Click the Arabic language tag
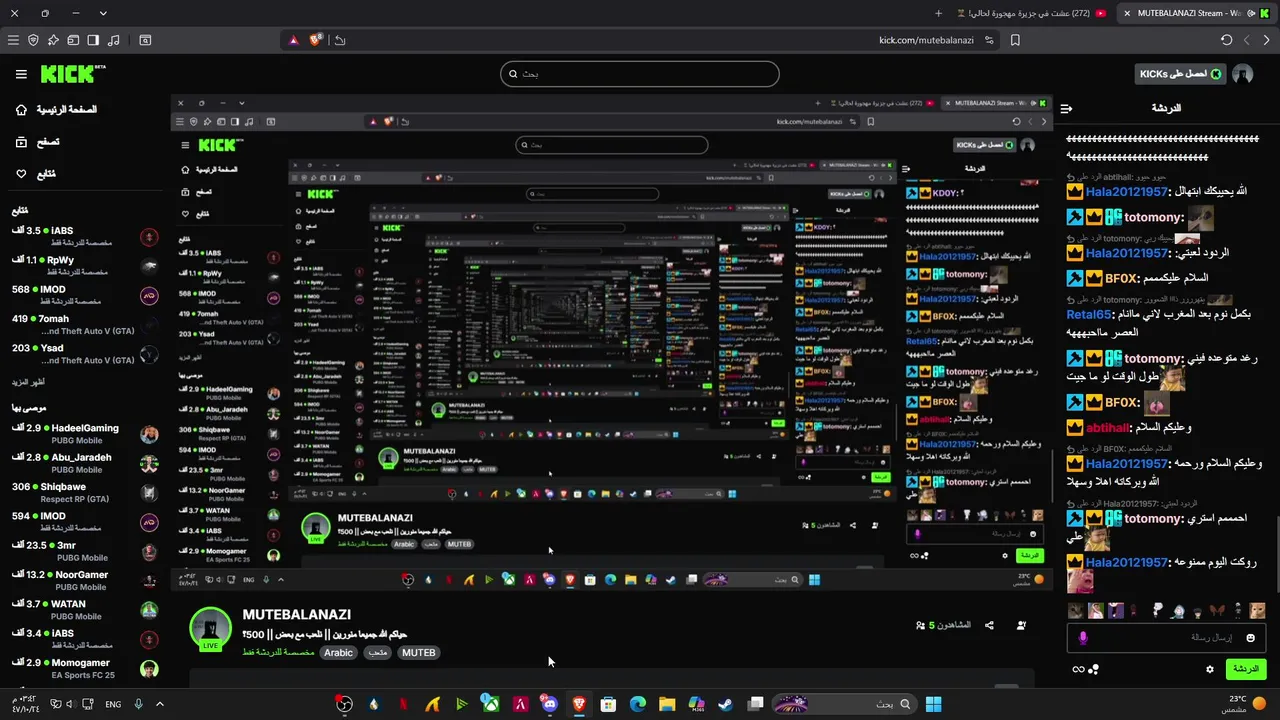 [338, 652]
